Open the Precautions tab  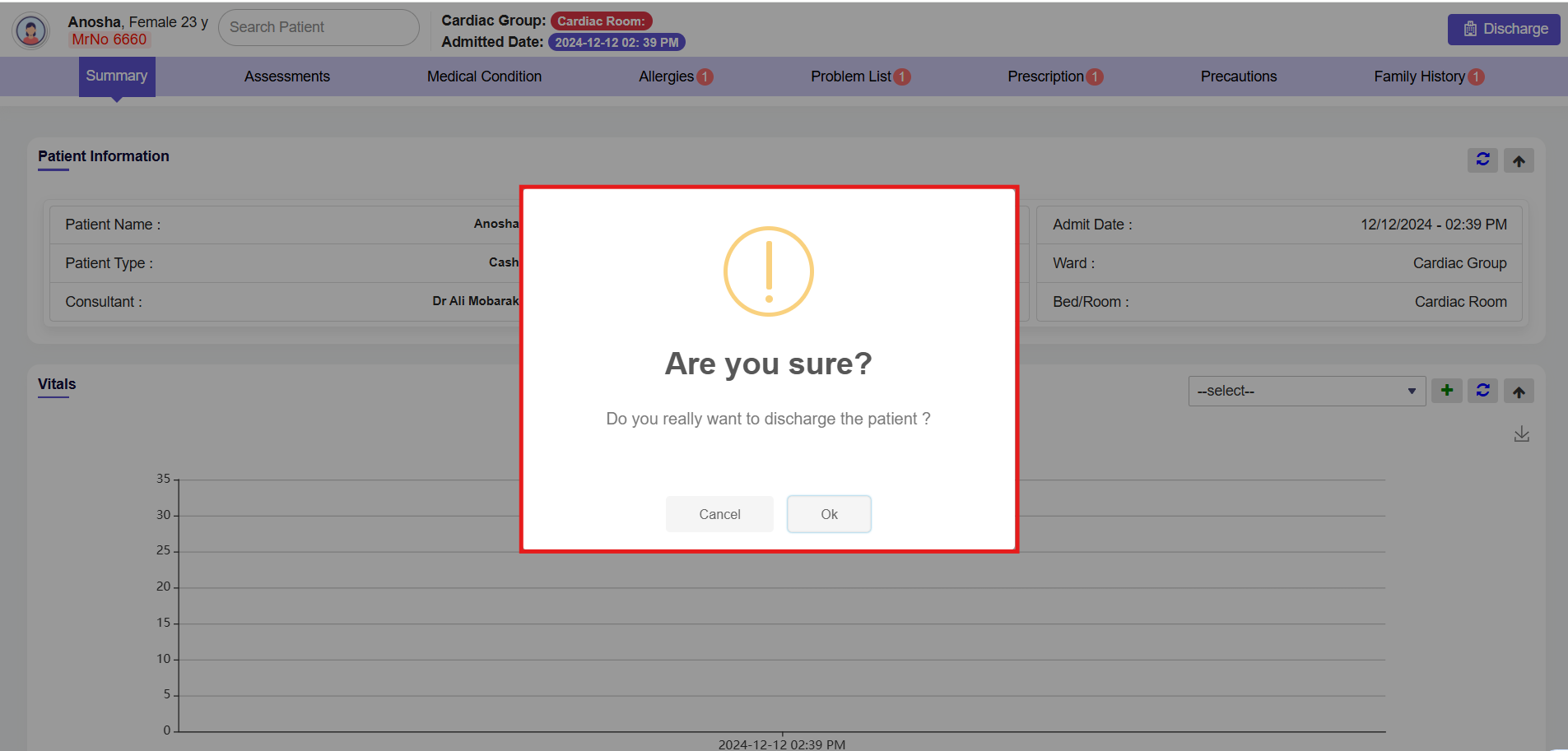pyautogui.click(x=1238, y=76)
